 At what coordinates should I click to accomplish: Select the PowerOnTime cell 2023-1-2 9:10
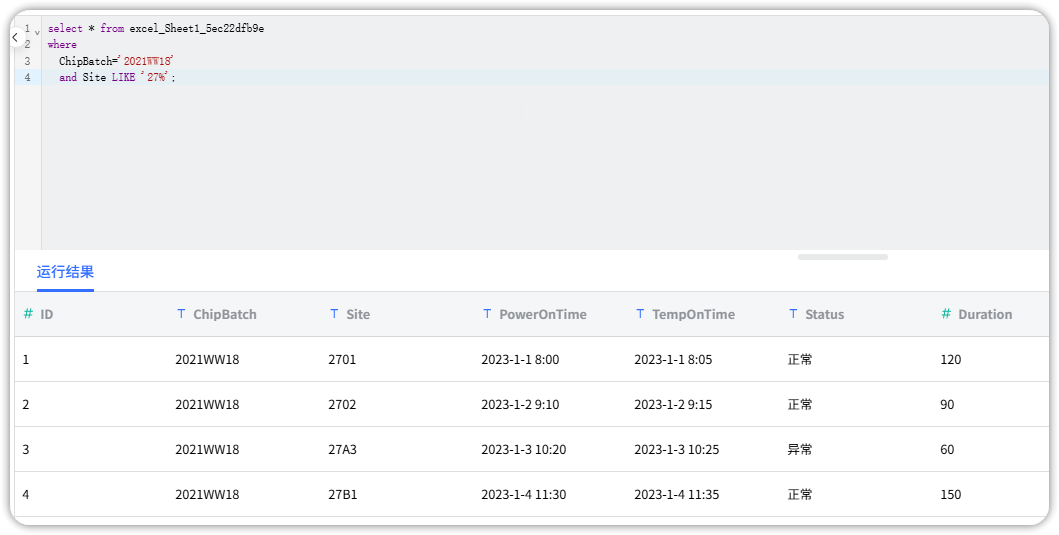(520, 404)
